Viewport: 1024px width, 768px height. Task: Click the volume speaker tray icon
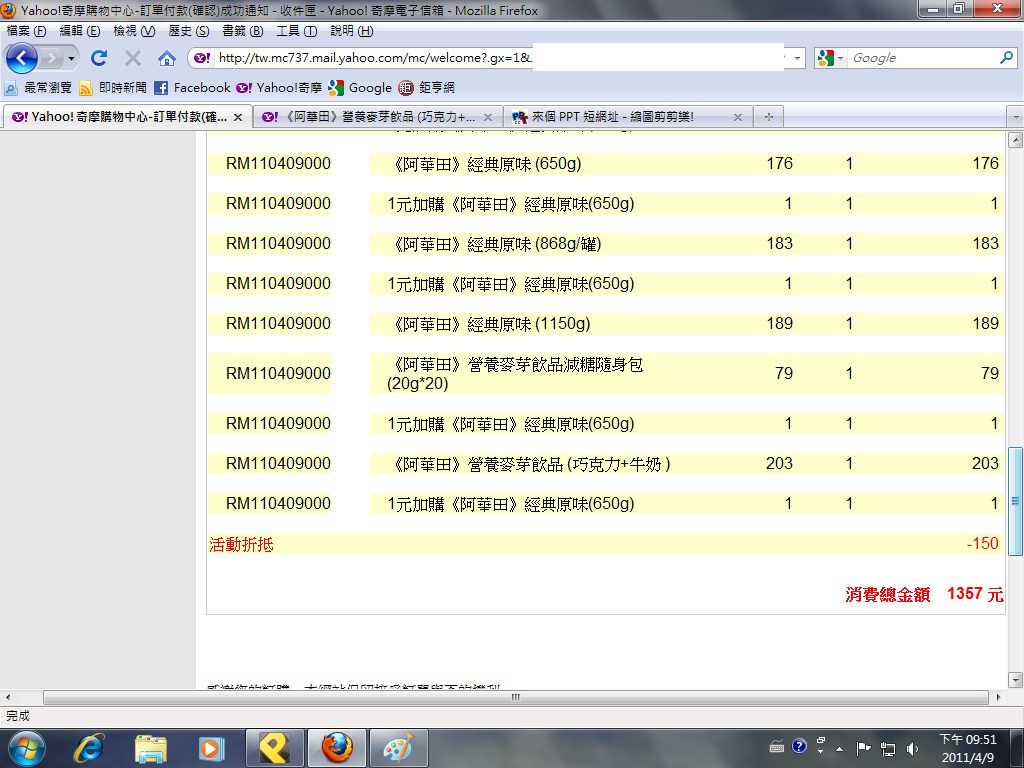point(912,748)
